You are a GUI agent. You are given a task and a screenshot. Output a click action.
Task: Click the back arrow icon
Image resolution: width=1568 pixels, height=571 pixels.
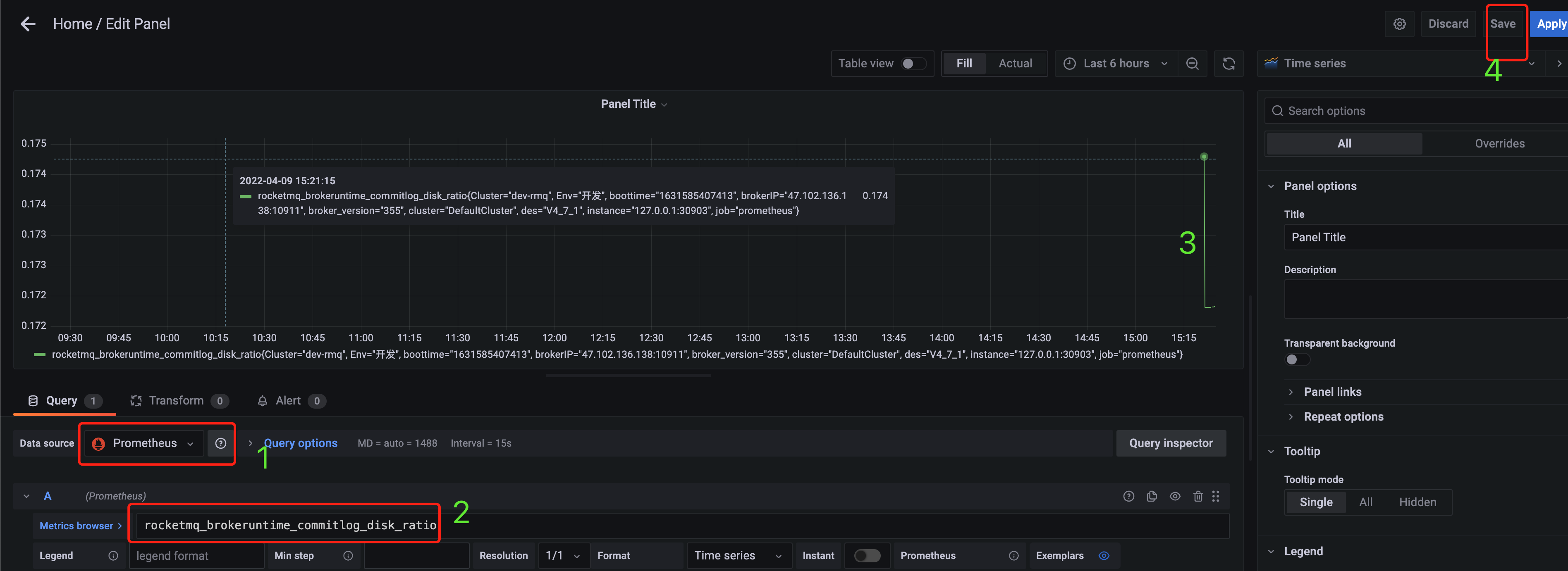pos(28,24)
